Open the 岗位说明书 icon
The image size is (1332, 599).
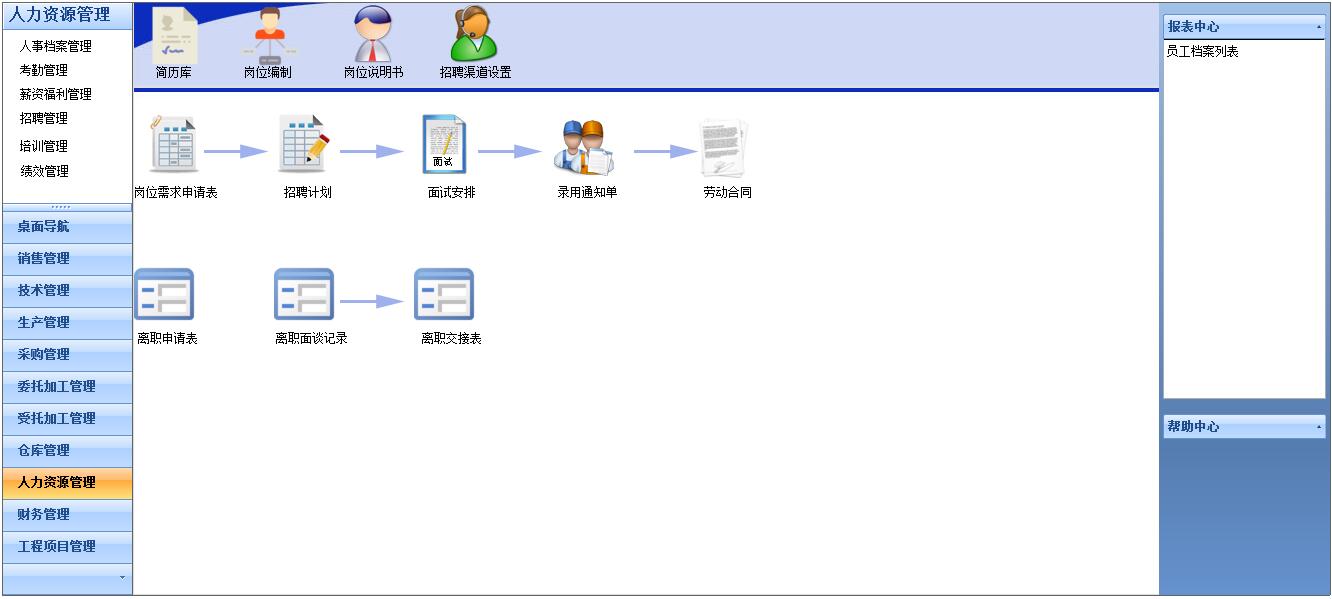click(x=373, y=36)
